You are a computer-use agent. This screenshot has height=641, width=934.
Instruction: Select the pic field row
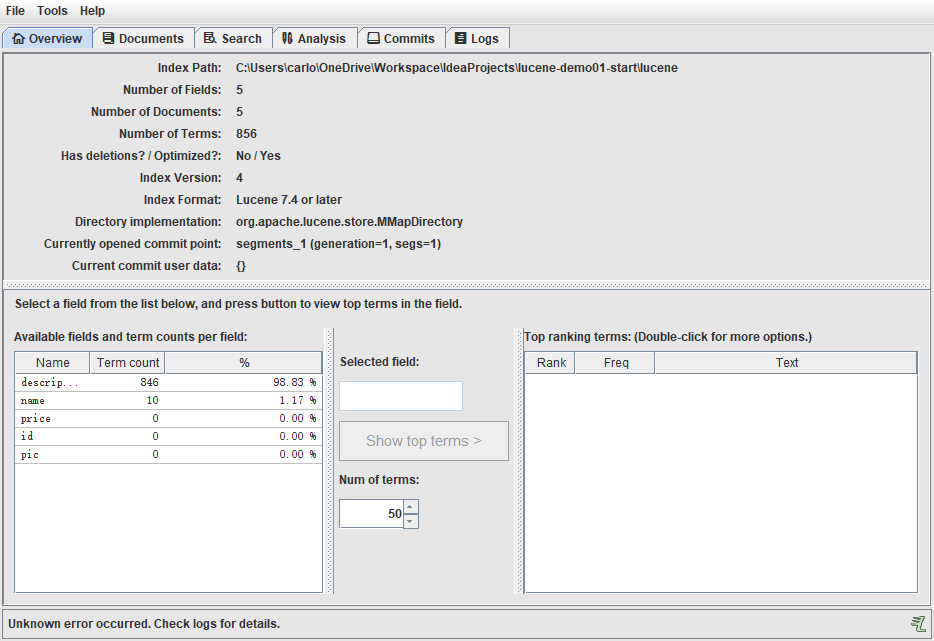pos(169,455)
